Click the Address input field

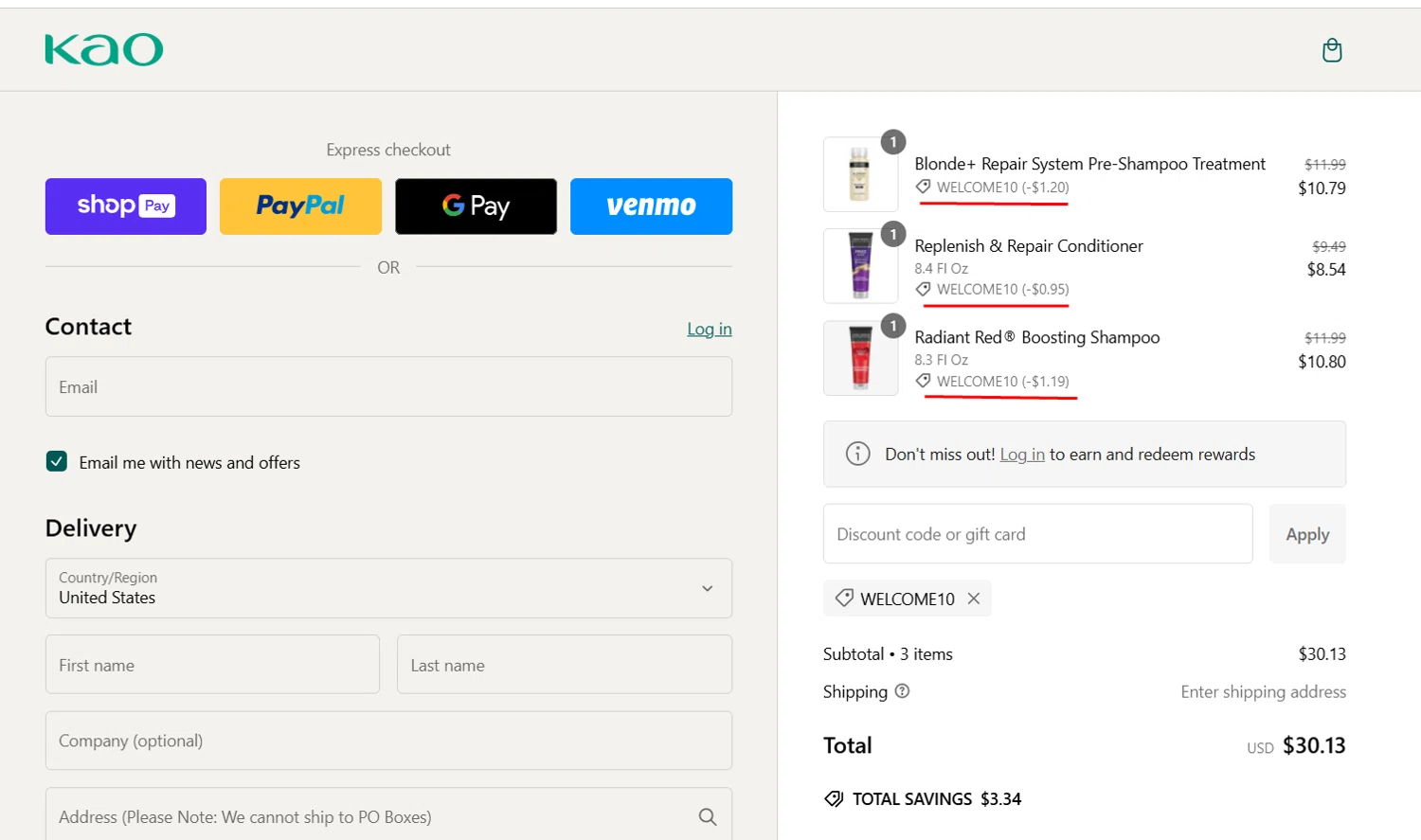388,815
